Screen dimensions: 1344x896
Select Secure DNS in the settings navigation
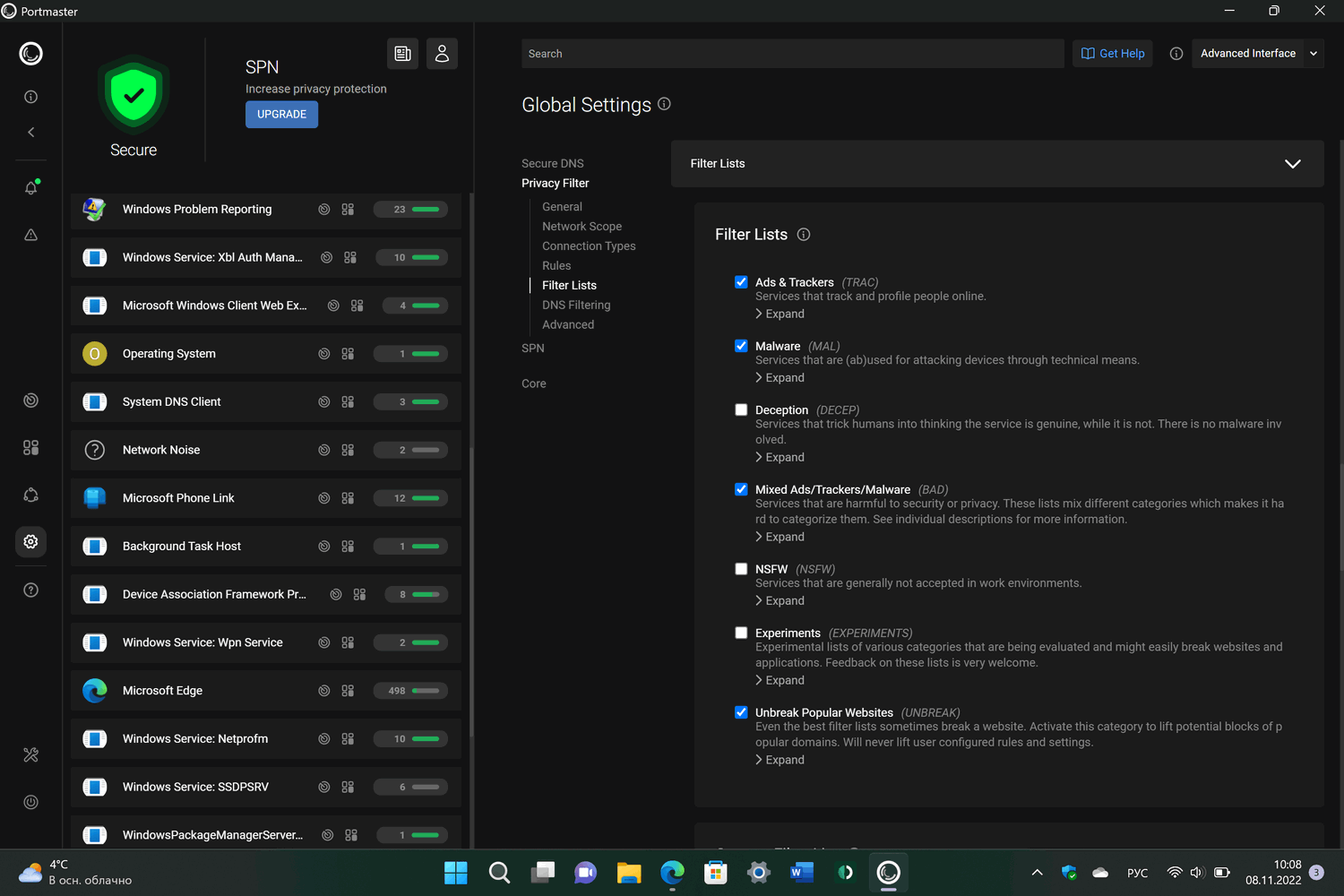click(553, 163)
